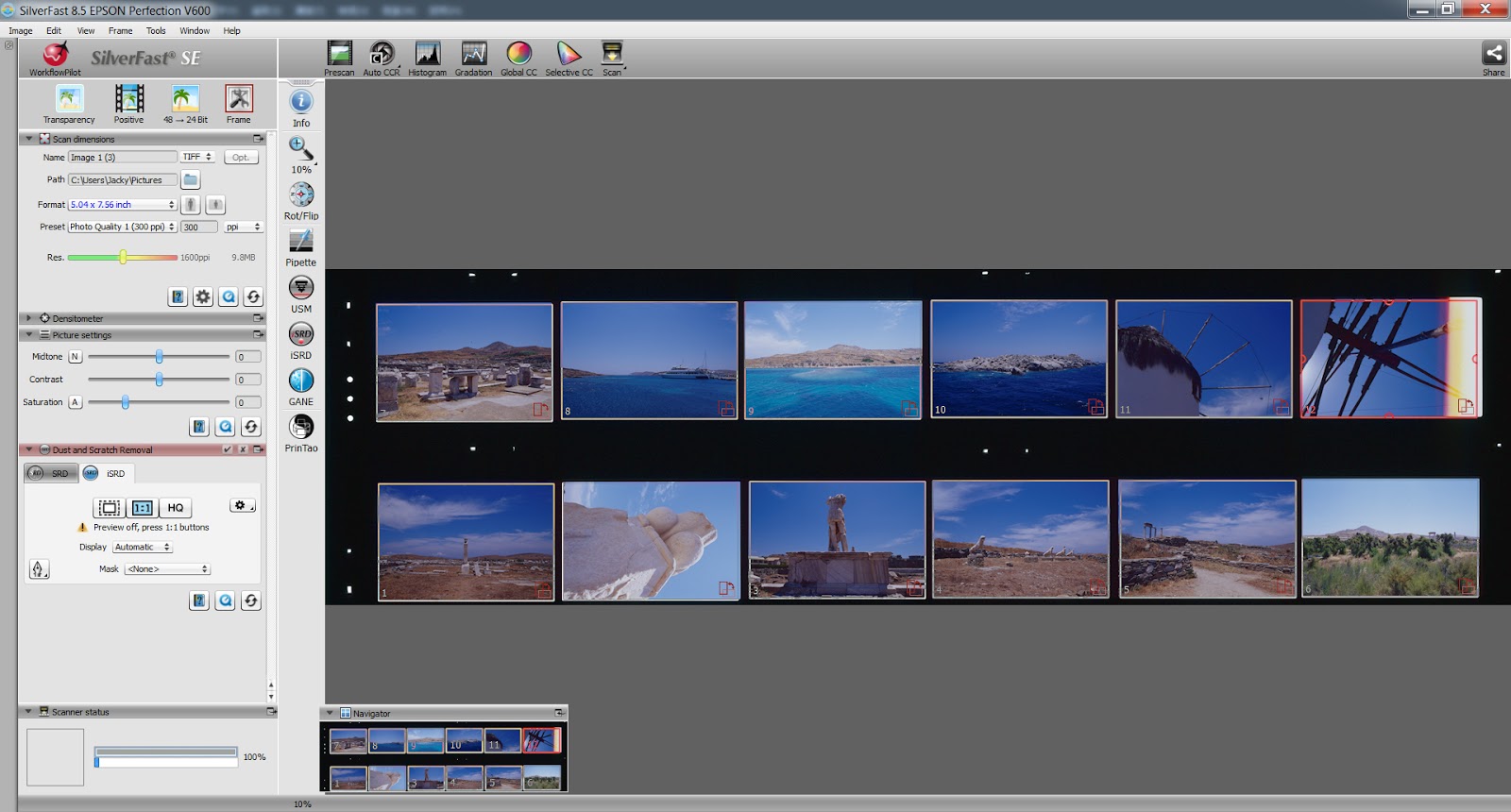The height and width of the screenshot is (812, 1511).
Task: Open GANE grain reduction tool
Action: [301, 385]
